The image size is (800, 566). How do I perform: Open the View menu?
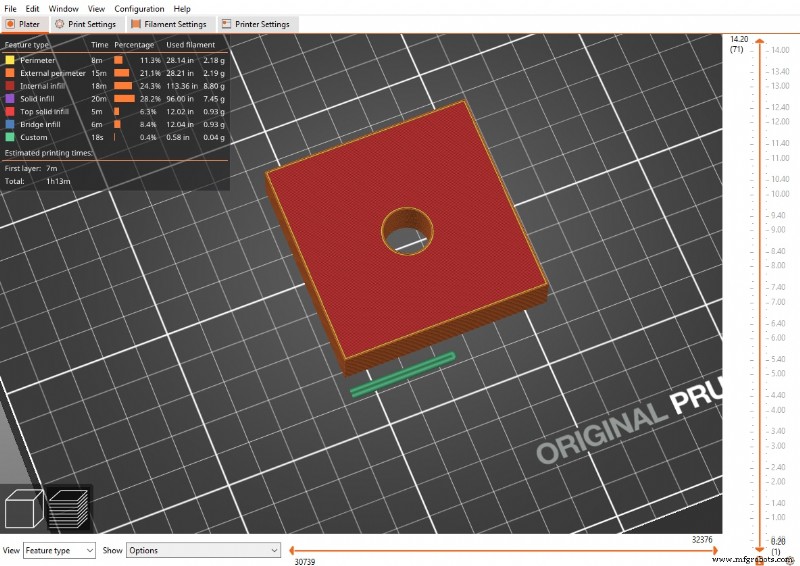click(96, 9)
